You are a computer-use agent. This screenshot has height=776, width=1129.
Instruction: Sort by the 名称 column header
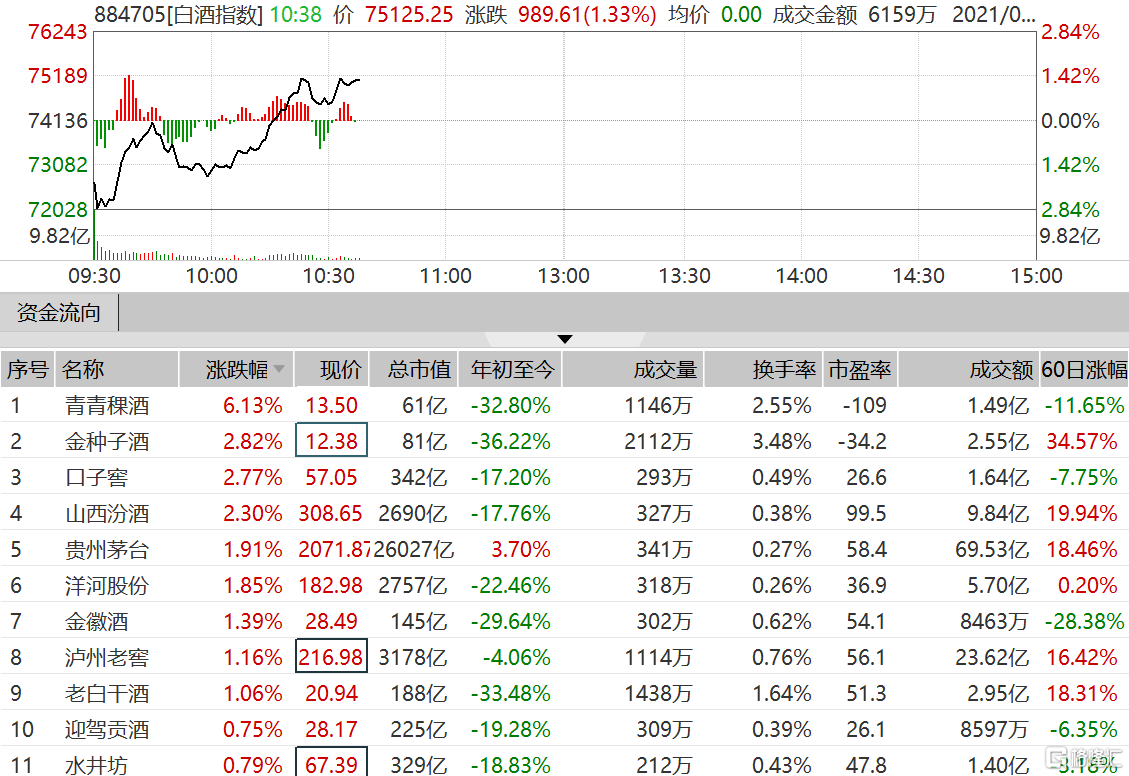pyautogui.click(x=116, y=369)
